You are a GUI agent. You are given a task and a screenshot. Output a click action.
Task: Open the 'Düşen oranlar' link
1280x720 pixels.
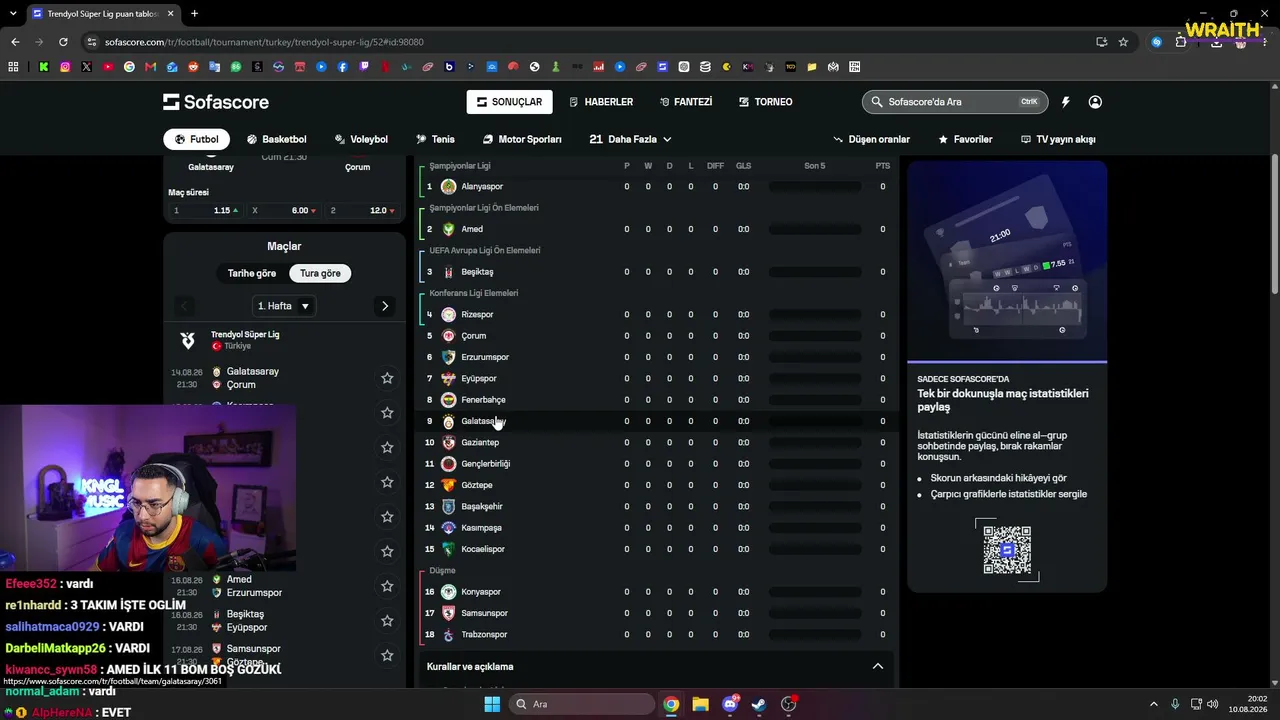872,139
